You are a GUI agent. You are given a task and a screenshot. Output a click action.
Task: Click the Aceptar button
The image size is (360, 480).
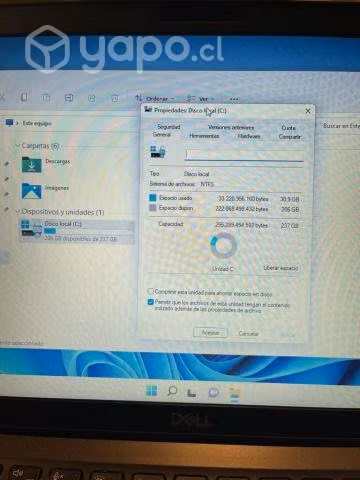coord(210,333)
